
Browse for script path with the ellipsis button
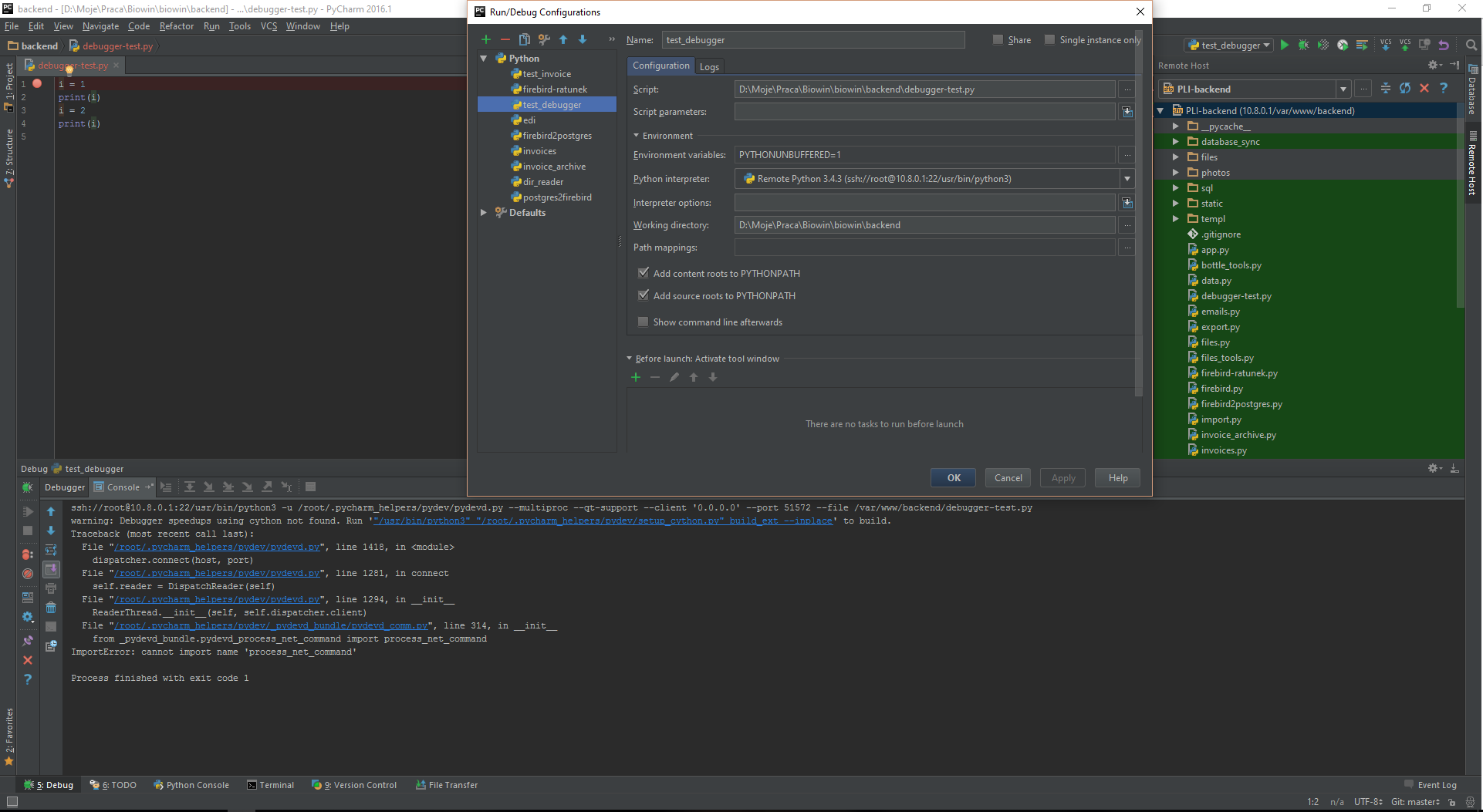click(1127, 89)
